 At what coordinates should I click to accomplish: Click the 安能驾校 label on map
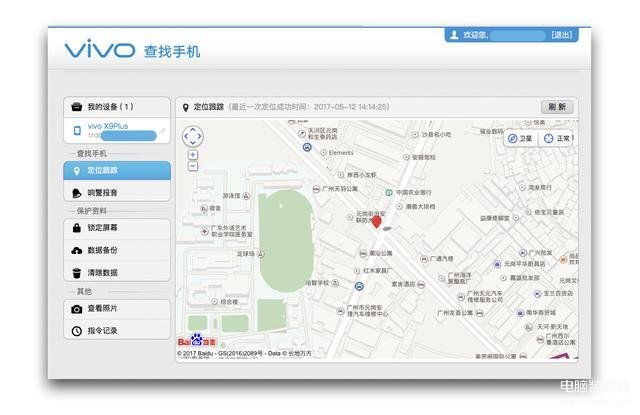(424, 157)
